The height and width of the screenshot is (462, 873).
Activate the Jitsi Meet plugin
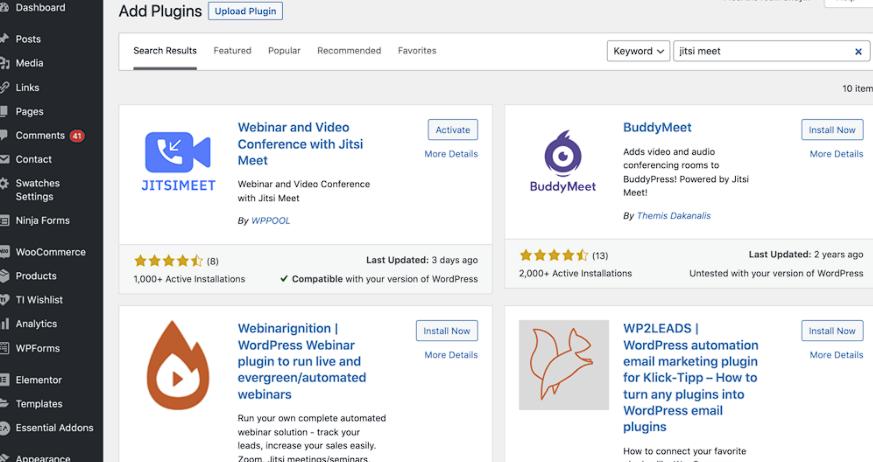pyautogui.click(x=453, y=130)
